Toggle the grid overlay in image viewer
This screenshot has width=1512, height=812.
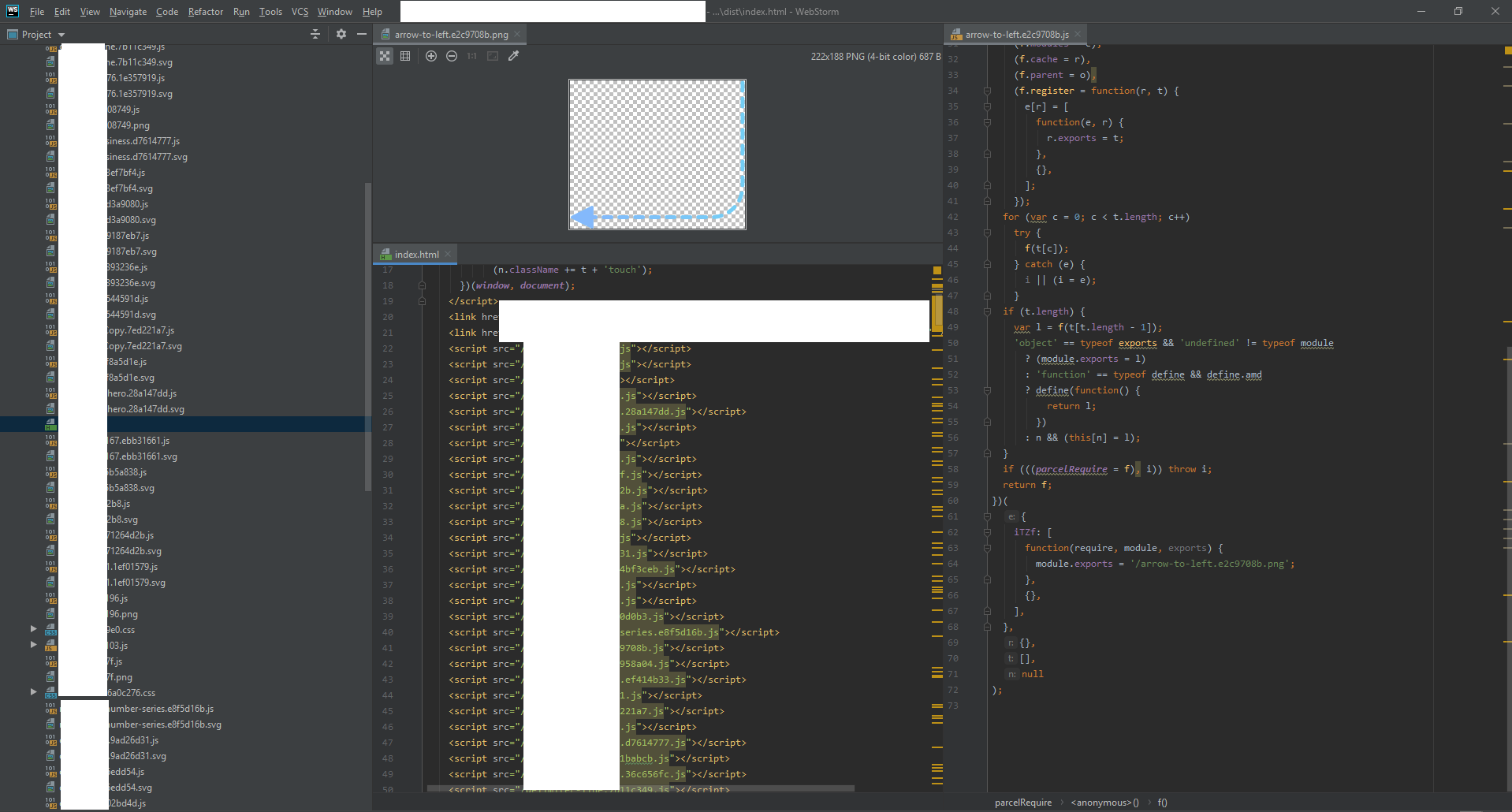[405, 56]
